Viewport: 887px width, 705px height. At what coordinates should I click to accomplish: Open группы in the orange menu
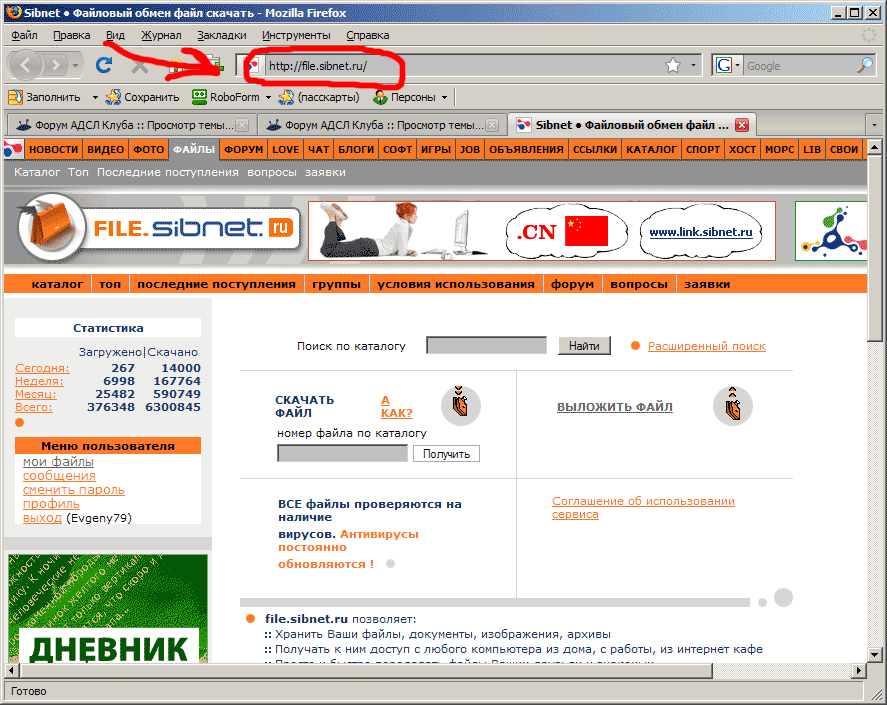pyautogui.click(x=337, y=284)
